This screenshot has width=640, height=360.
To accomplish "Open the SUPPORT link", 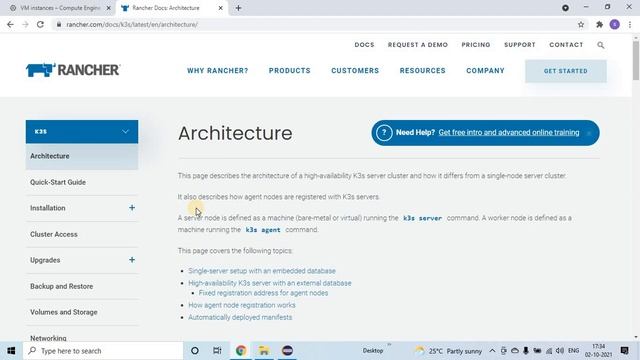I will 520,44.
